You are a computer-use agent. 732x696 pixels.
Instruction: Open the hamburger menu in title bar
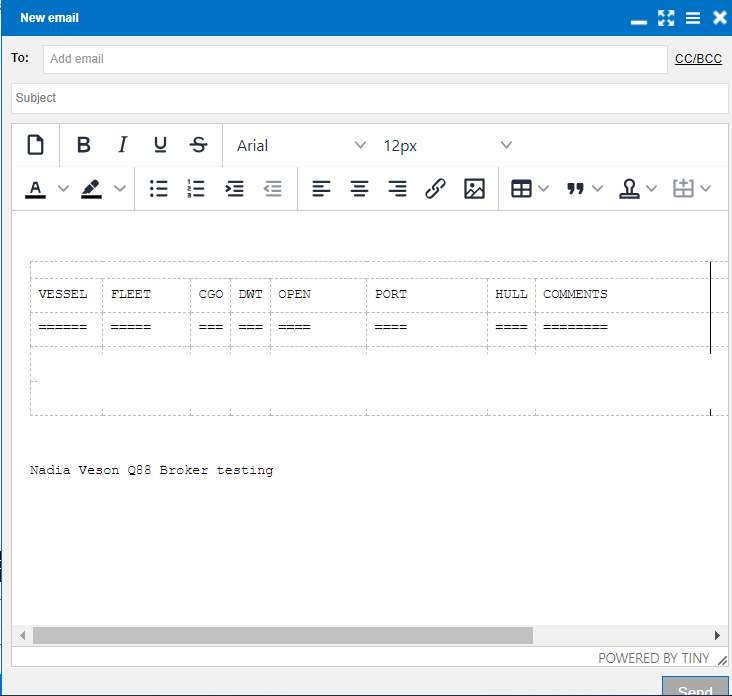tap(693, 18)
